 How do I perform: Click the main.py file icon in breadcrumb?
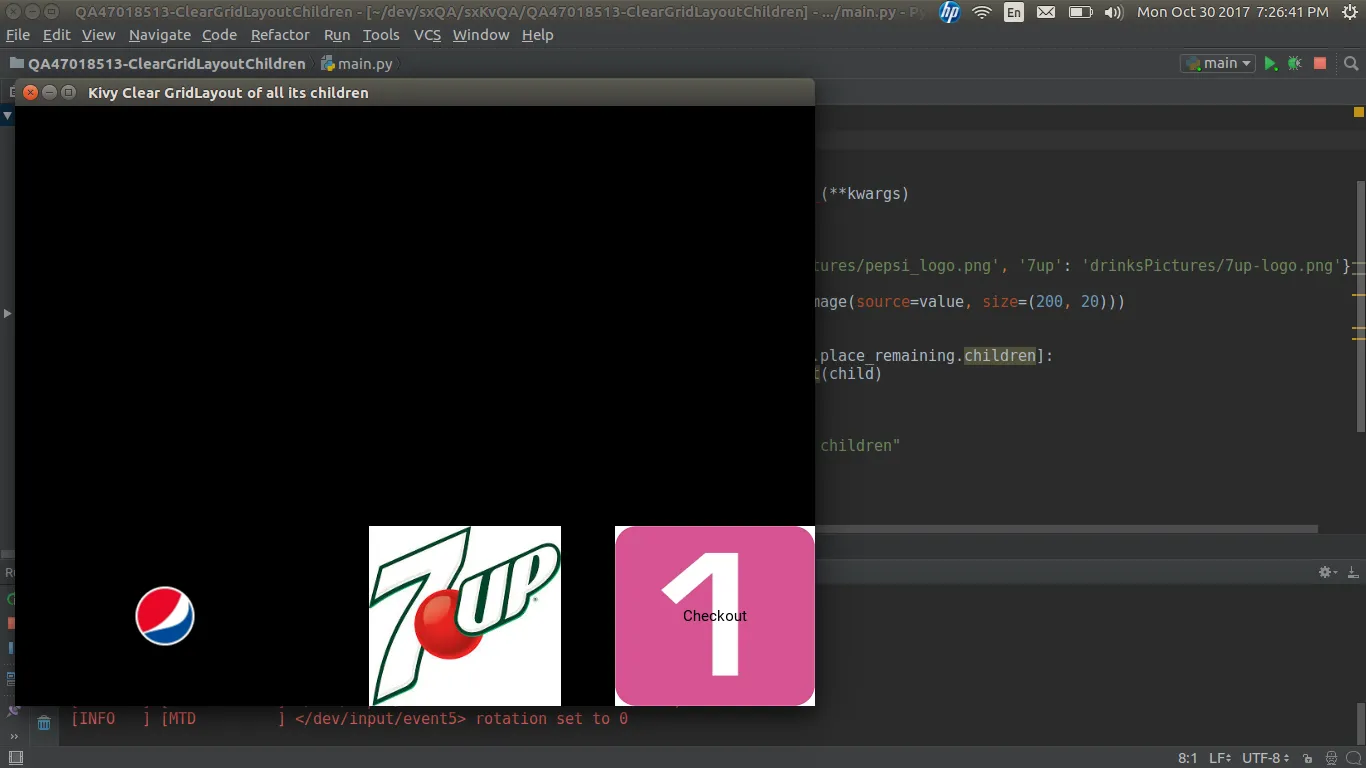[328, 63]
